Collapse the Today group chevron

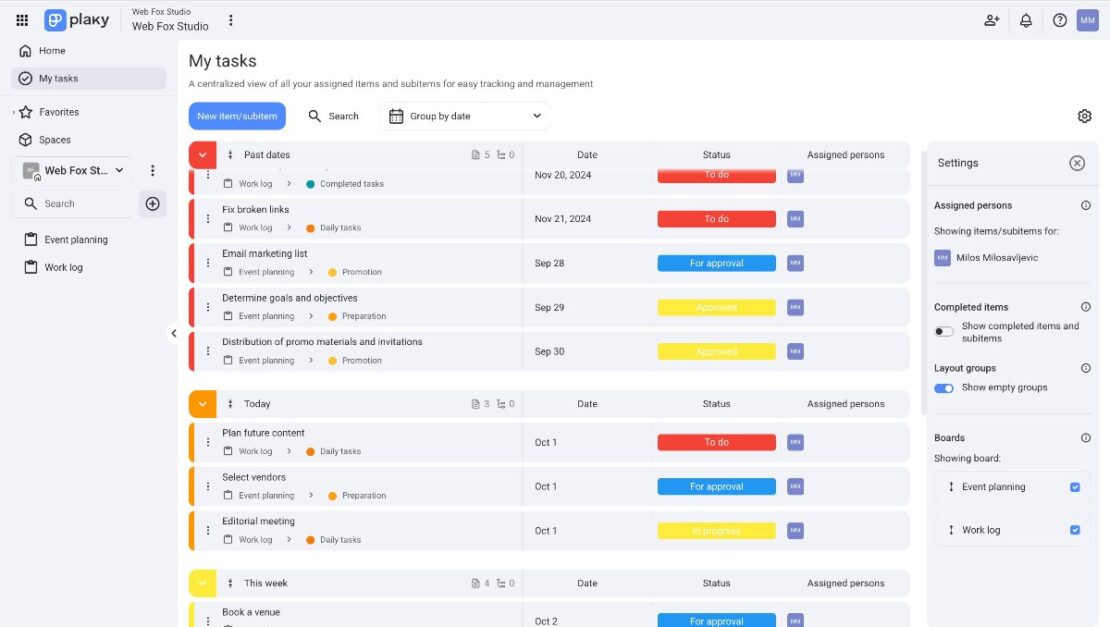click(x=201, y=403)
